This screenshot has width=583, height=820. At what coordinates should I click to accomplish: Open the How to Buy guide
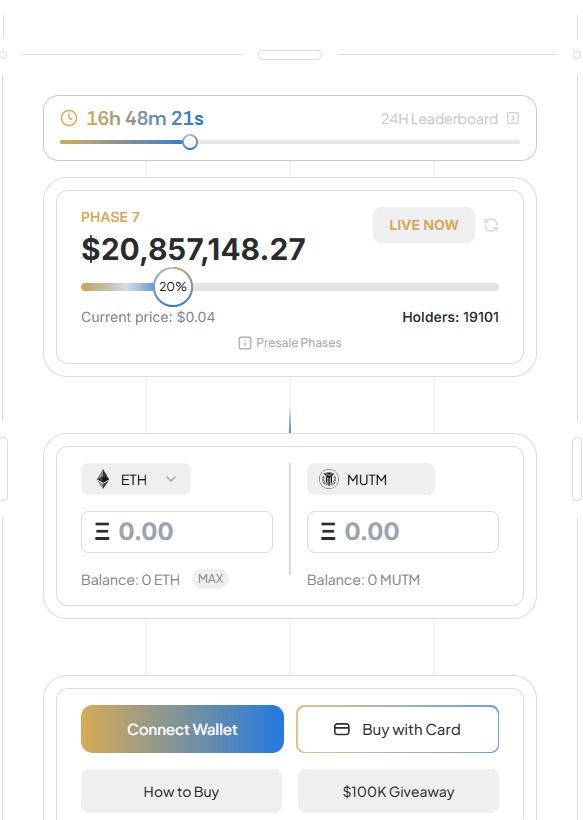[181, 792]
